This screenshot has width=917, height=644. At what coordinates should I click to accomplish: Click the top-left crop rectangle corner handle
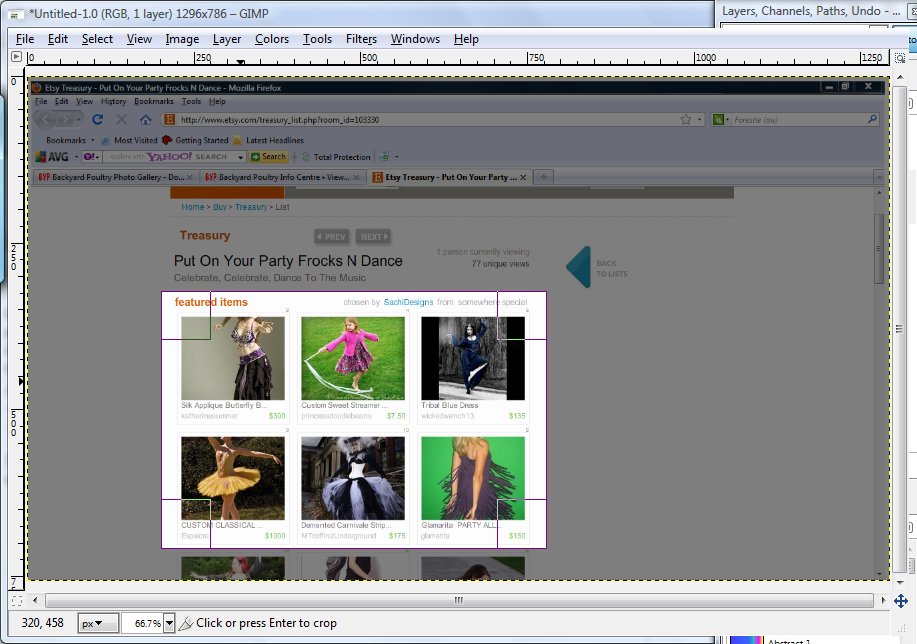click(x=186, y=315)
